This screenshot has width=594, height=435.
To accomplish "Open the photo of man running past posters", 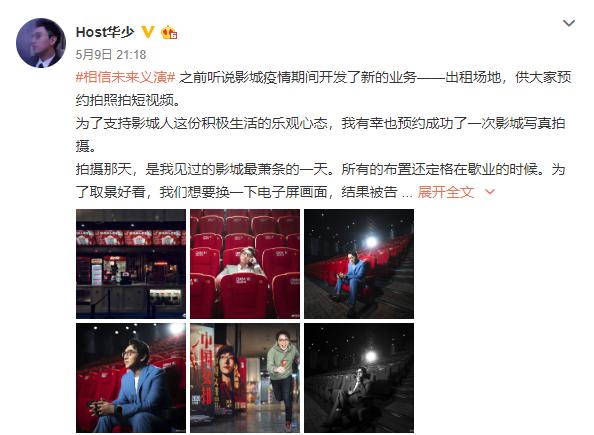I will coord(245,378).
